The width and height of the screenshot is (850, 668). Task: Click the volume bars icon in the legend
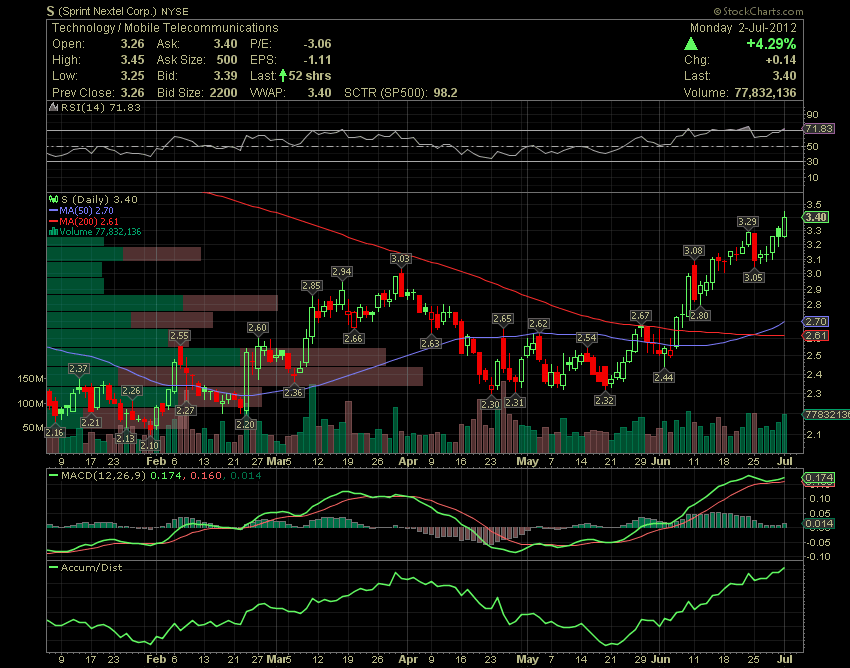[x=53, y=232]
